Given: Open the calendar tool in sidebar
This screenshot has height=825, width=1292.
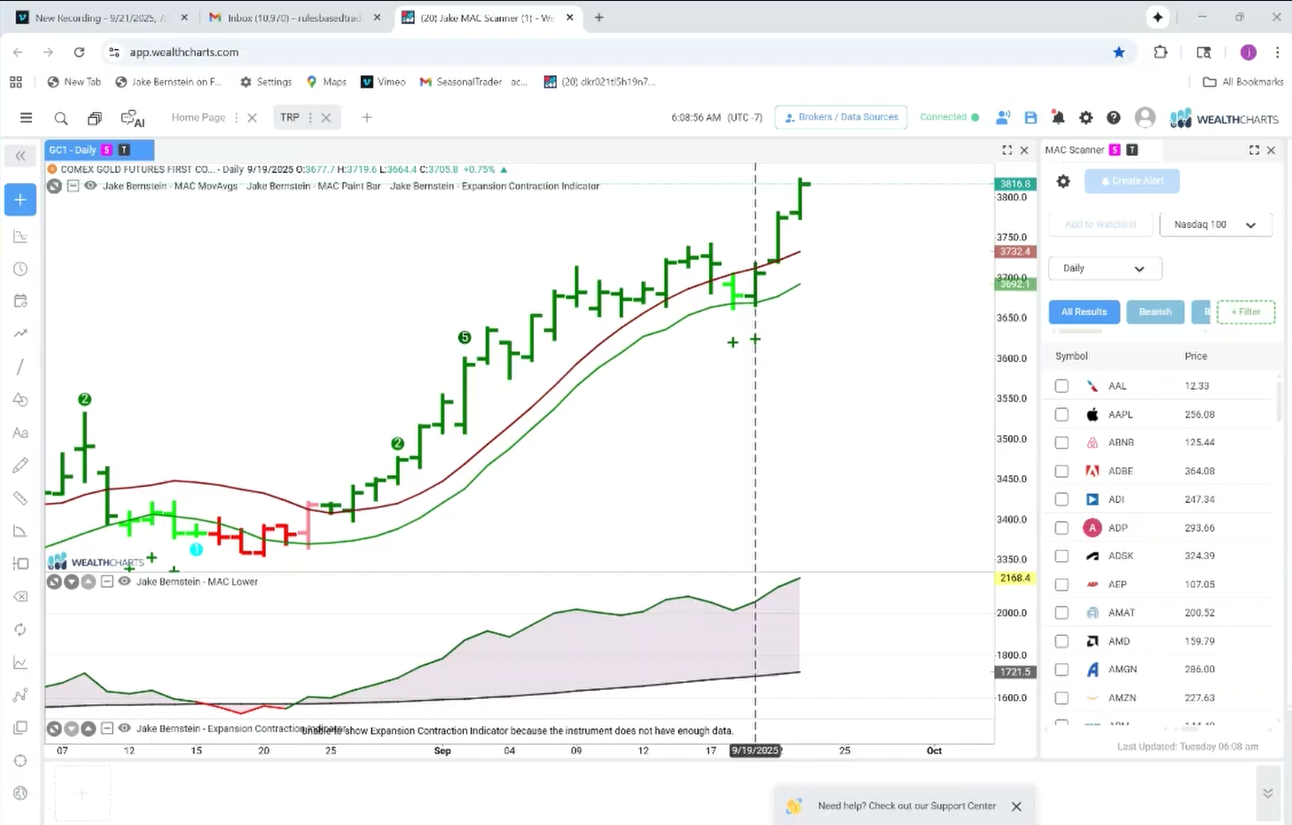Looking at the screenshot, I should [20, 301].
